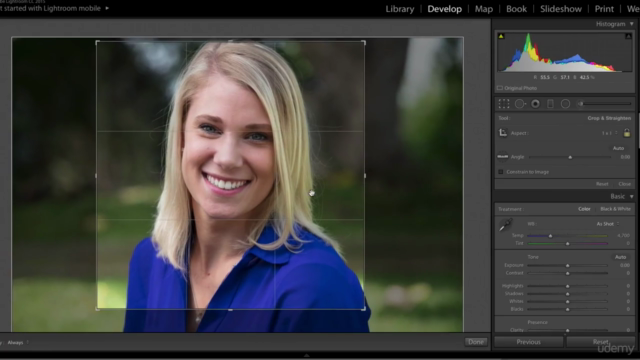
Task: Pick the White Balance eyedropper tool
Action: point(505,225)
